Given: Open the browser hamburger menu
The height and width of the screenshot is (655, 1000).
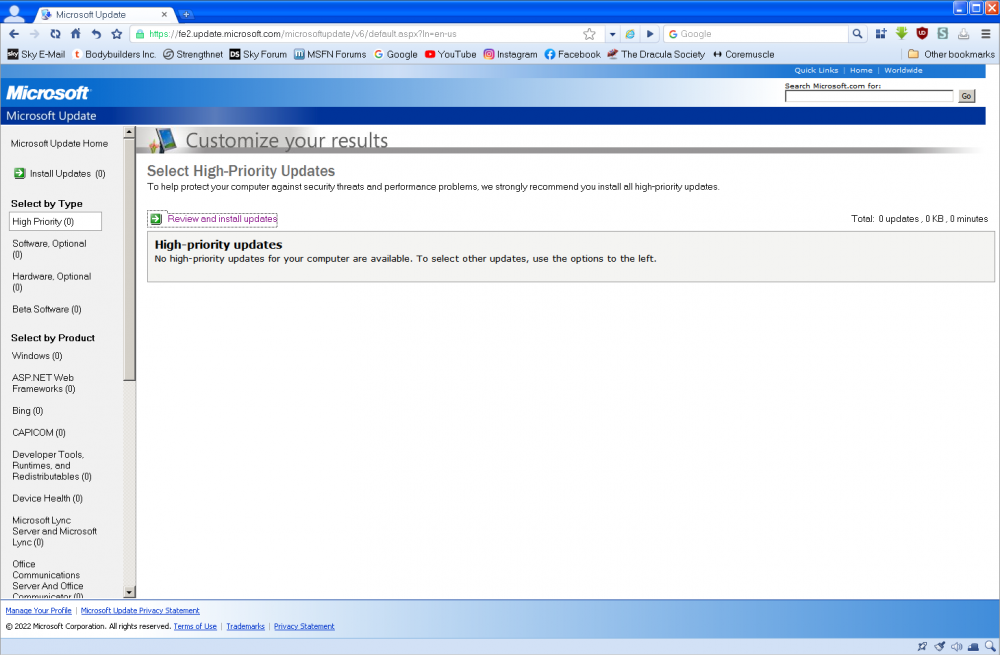Looking at the screenshot, I should coord(985,34).
